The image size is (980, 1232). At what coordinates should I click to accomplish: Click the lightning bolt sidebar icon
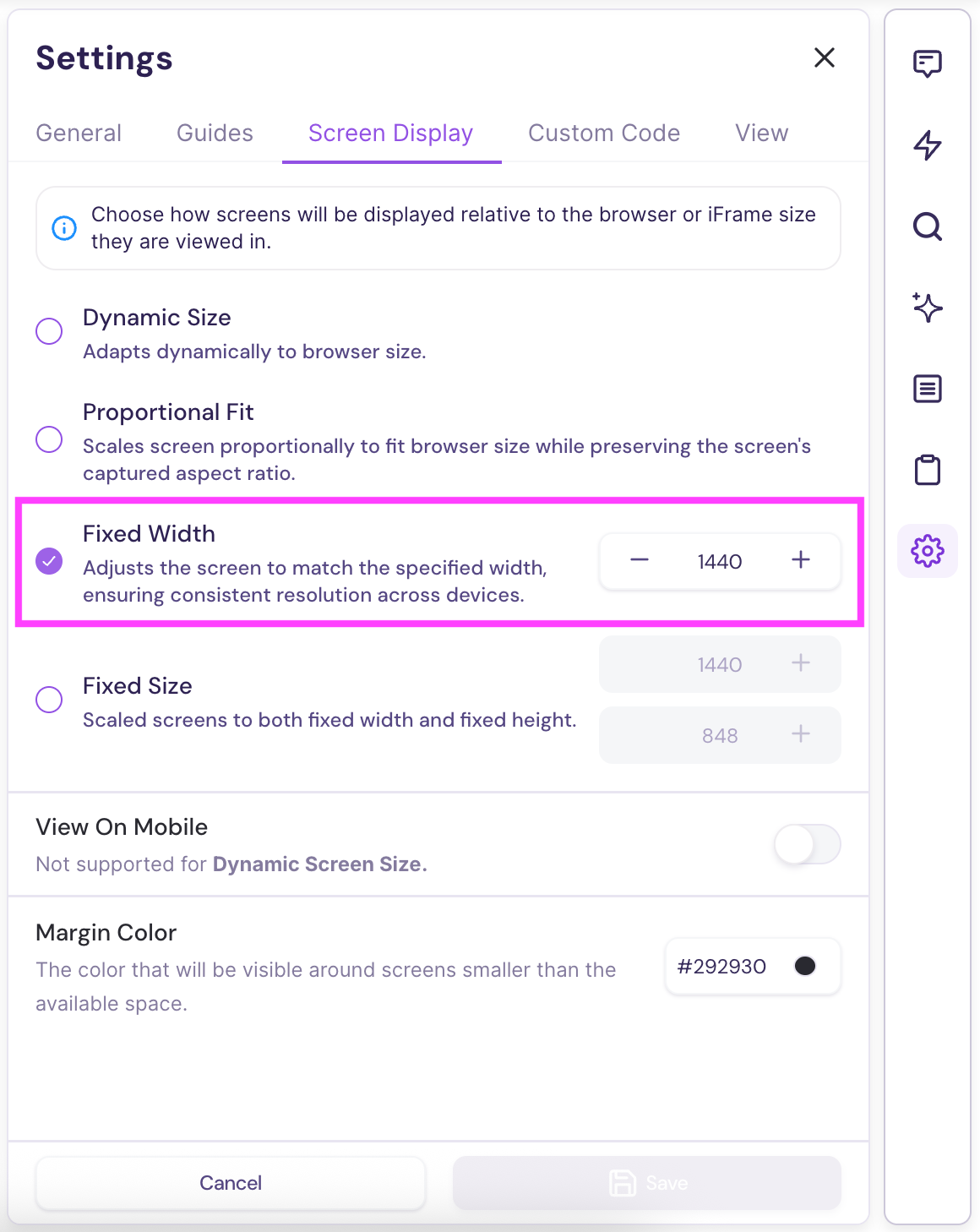tap(927, 145)
